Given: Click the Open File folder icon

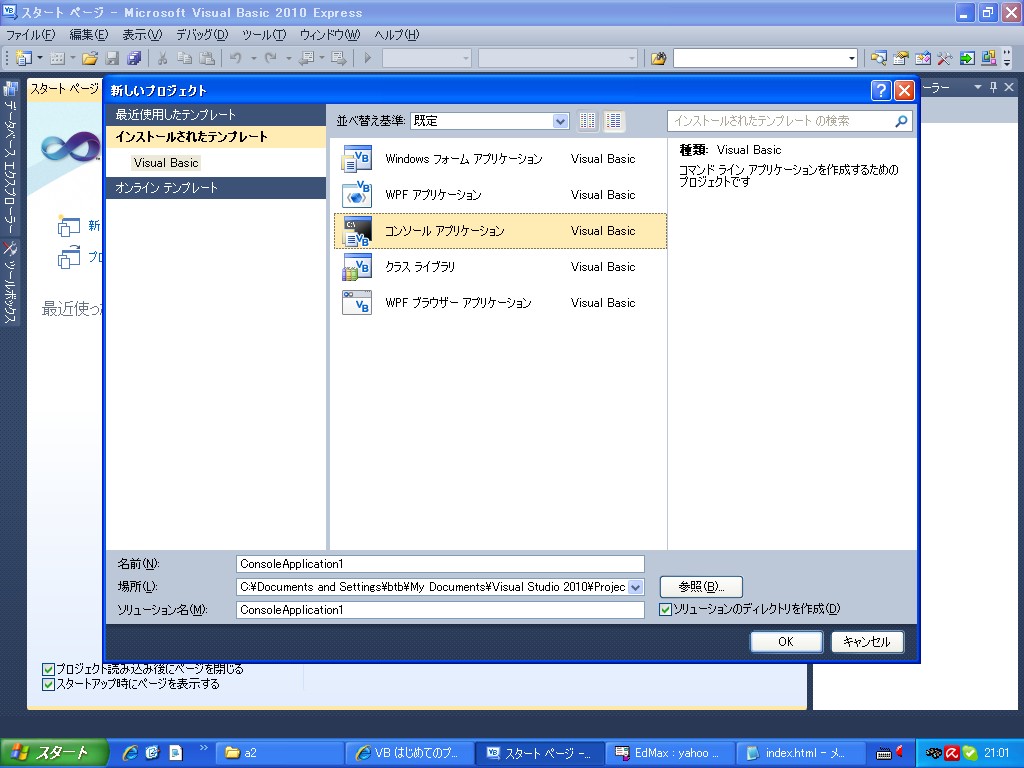Looking at the screenshot, I should click(x=90, y=59).
